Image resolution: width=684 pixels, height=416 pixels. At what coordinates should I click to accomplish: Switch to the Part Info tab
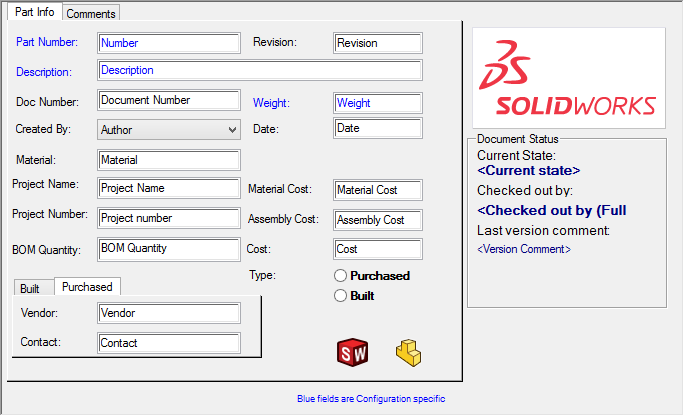point(35,12)
